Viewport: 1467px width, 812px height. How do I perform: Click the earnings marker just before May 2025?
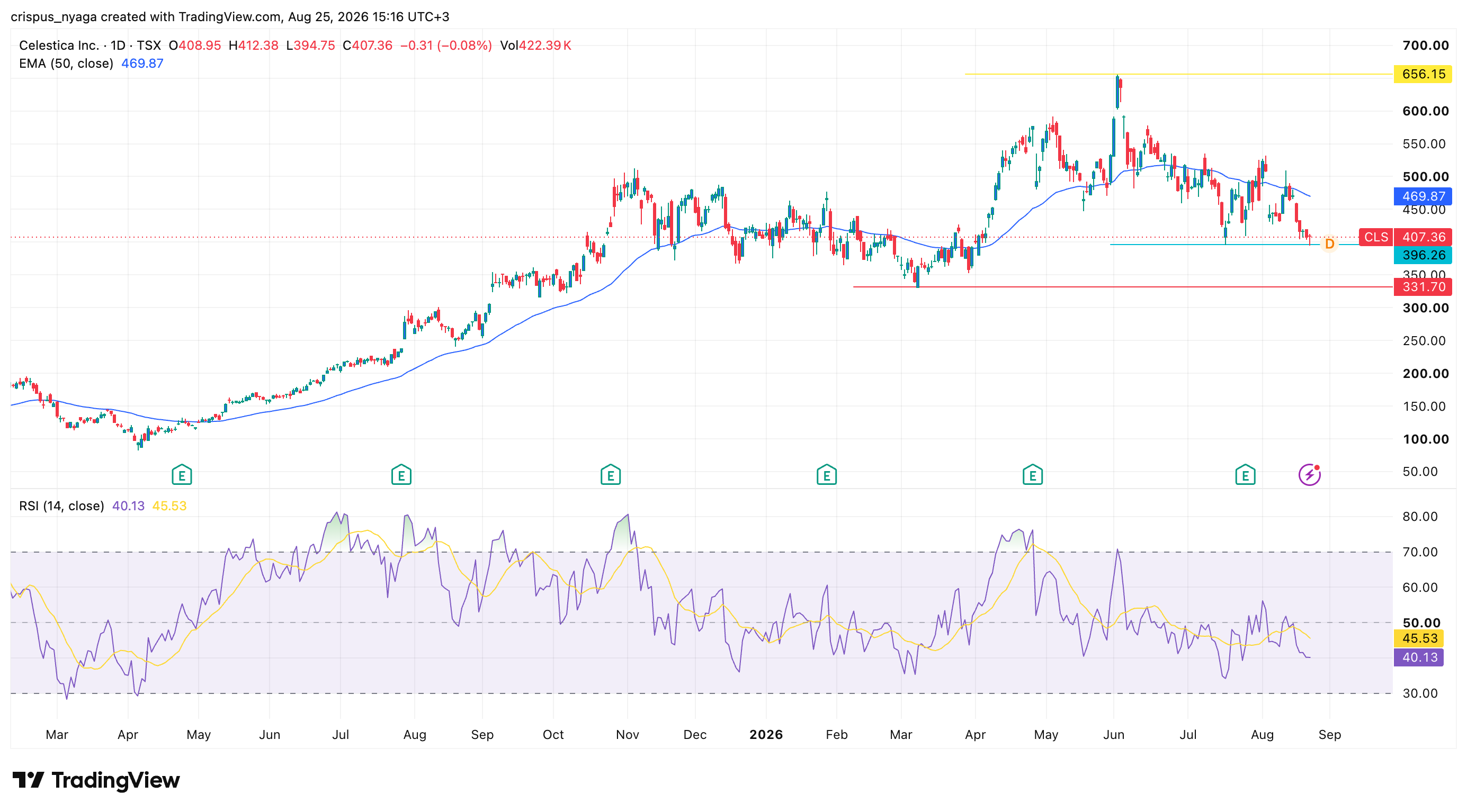[182, 475]
